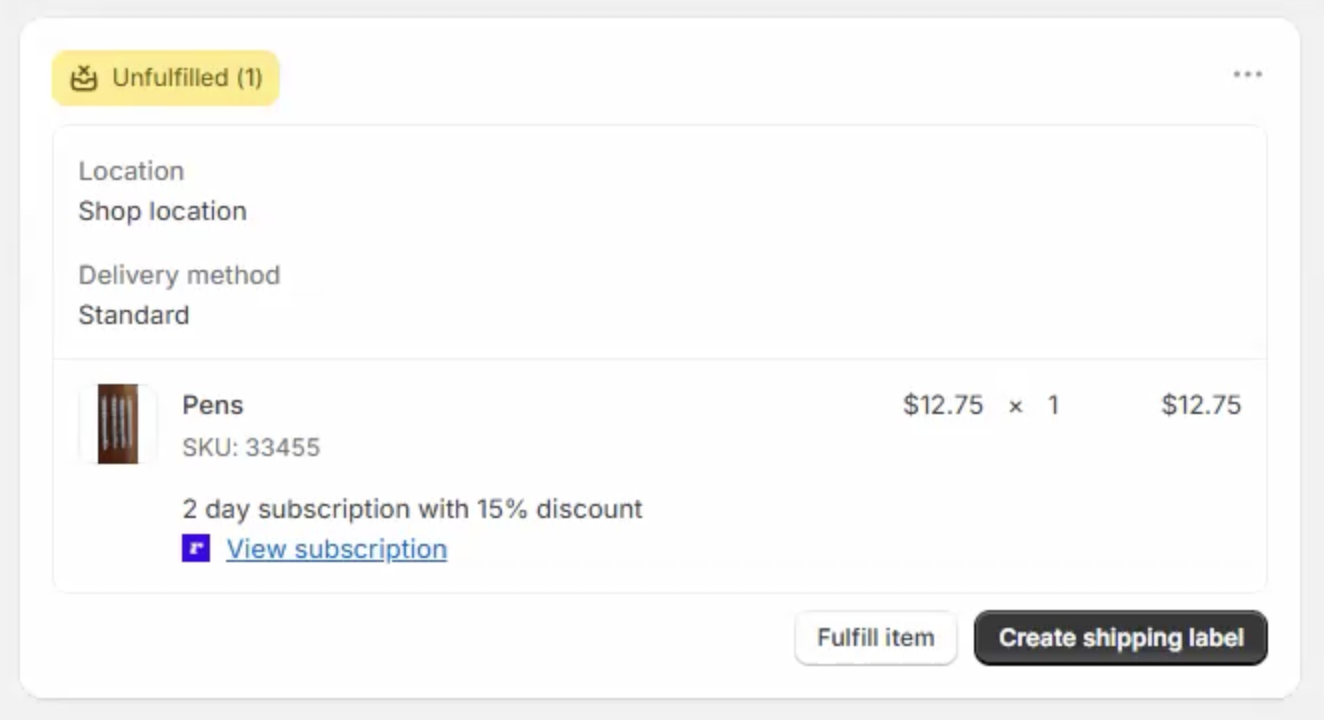Click the multiplication sign between price and quantity
Image resolution: width=1324 pixels, height=720 pixels.
[x=1015, y=406]
